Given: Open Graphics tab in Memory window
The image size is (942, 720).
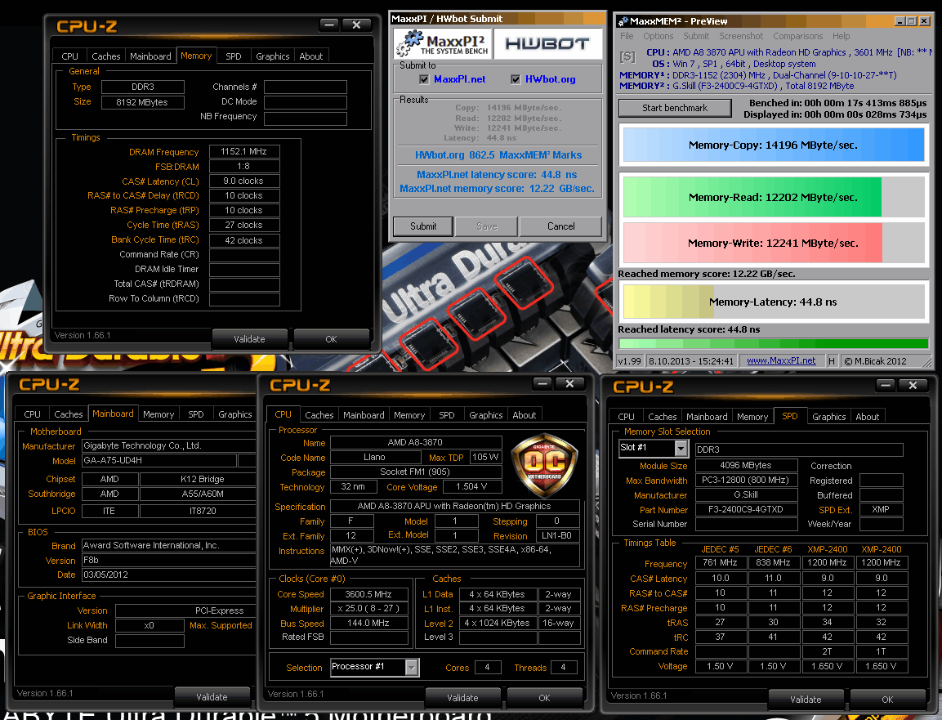Looking at the screenshot, I should coord(272,56).
